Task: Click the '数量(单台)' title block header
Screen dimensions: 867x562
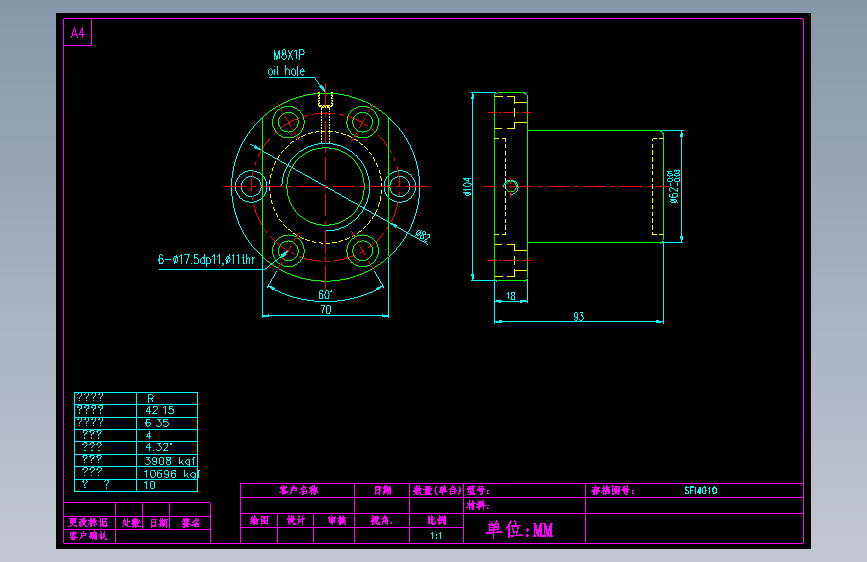Action: (437, 490)
